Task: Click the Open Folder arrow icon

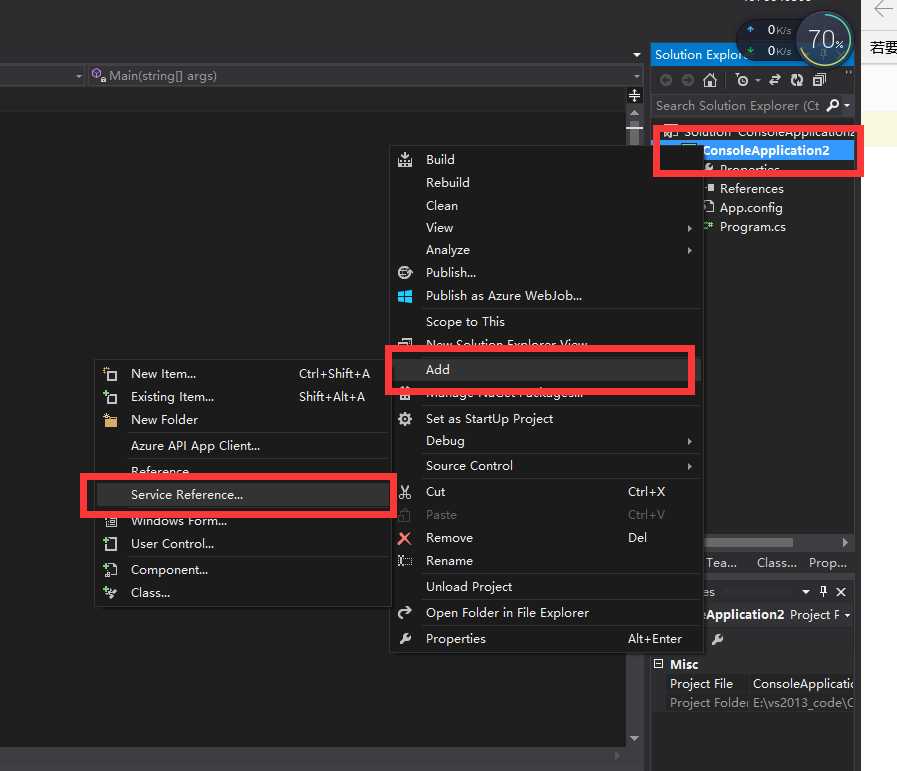Action: tap(405, 613)
